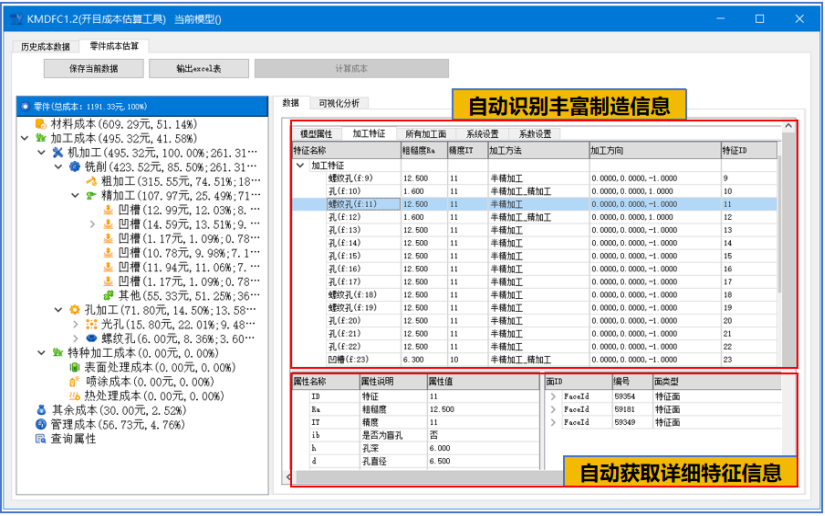
Task: Click the 其余成本 icon
Action: (41, 409)
